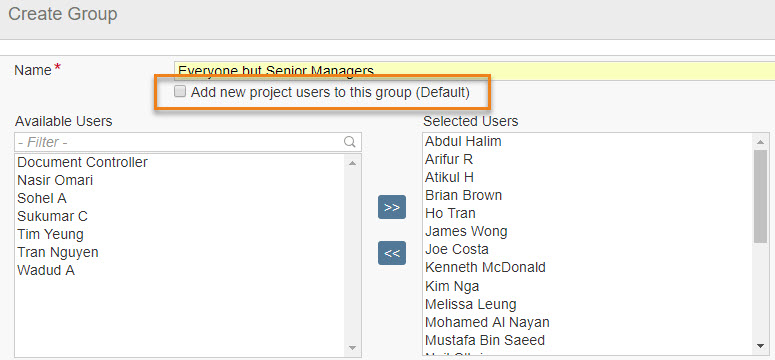
Task: Click the search magnifier in Filter box
Action: pos(349,142)
